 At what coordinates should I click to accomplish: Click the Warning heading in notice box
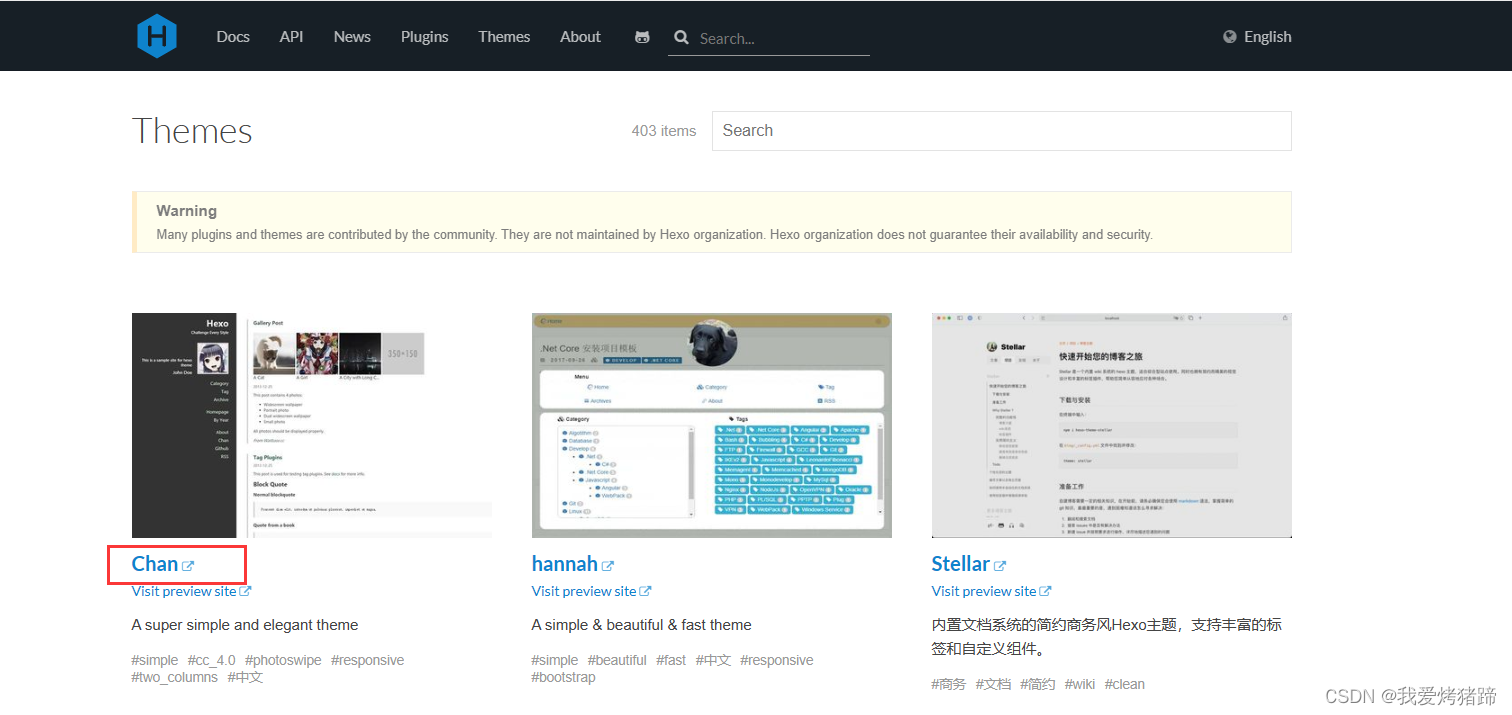click(x=187, y=211)
